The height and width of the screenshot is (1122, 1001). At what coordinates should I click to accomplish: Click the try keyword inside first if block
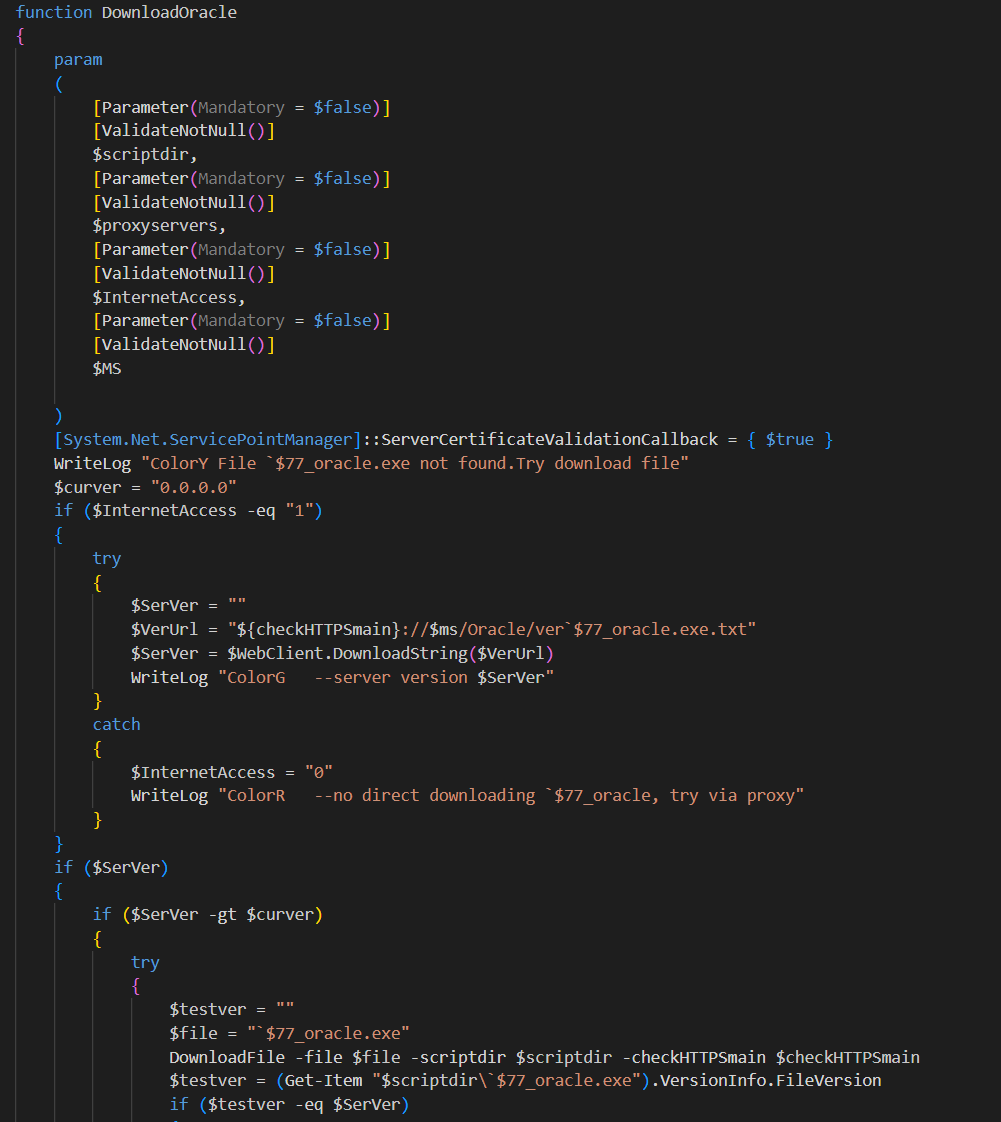pos(106,558)
